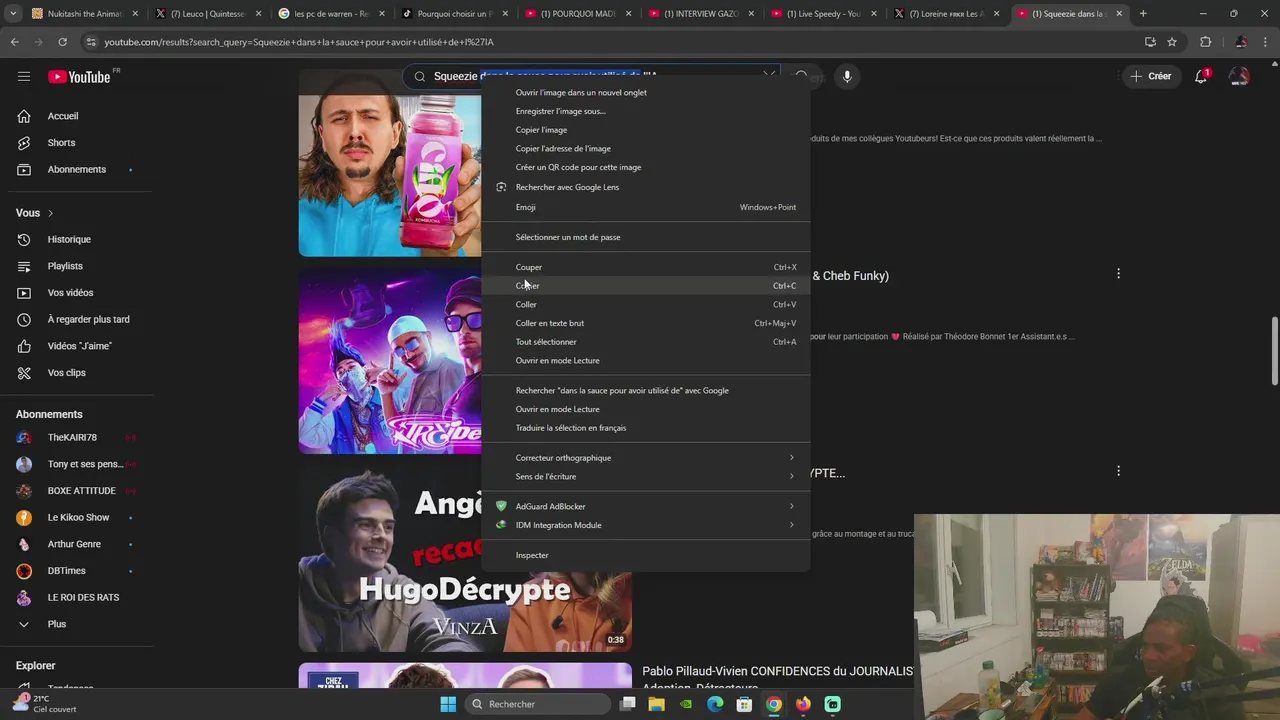Choose Inspecter in the context menu

646,555
